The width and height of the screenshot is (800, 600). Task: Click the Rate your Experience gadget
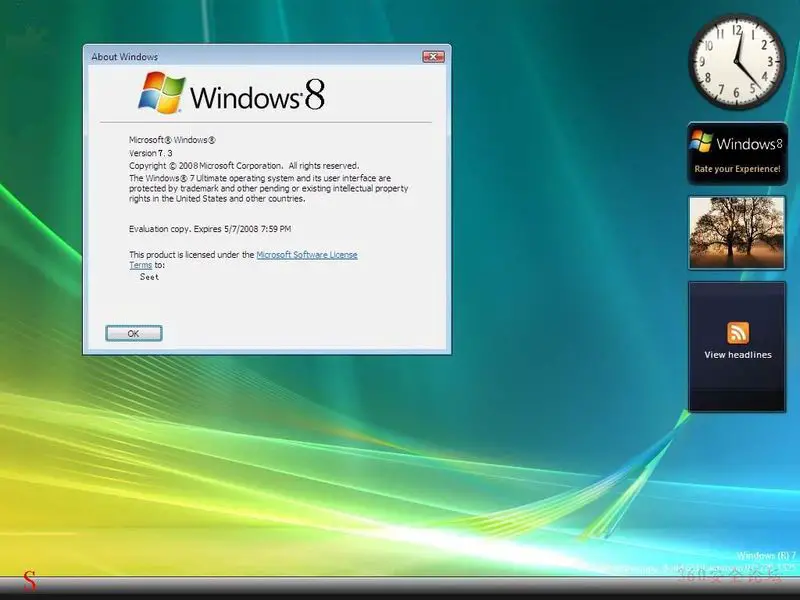tap(737, 154)
